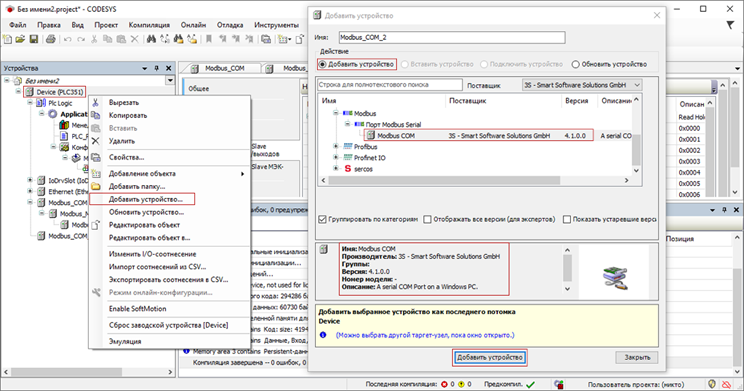Click the Replace icon in toolbar

[x=165, y=39]
